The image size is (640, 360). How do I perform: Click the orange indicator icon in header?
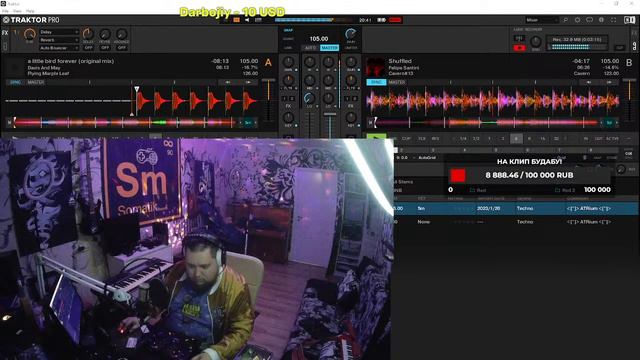[x=236, y=20]
